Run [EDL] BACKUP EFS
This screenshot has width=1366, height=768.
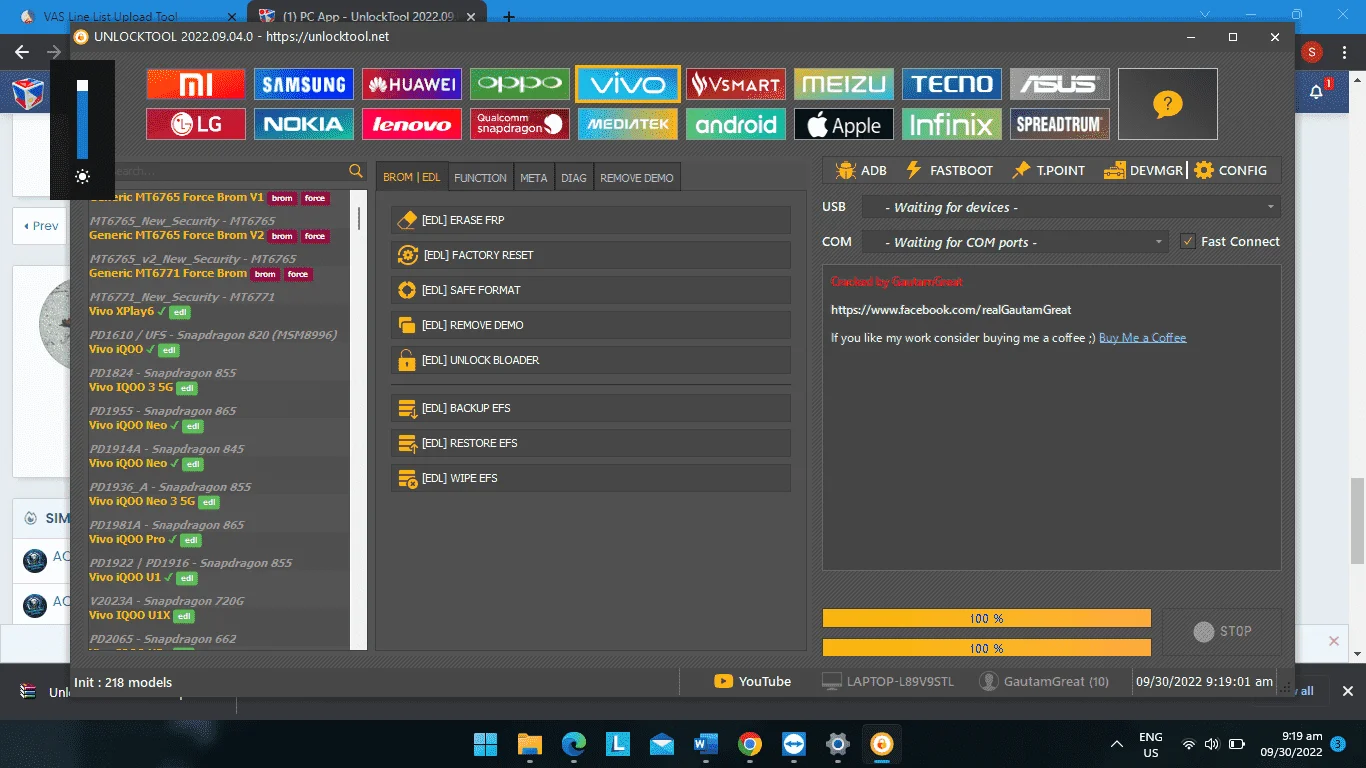pyautogui.click(x=590, y=408)
